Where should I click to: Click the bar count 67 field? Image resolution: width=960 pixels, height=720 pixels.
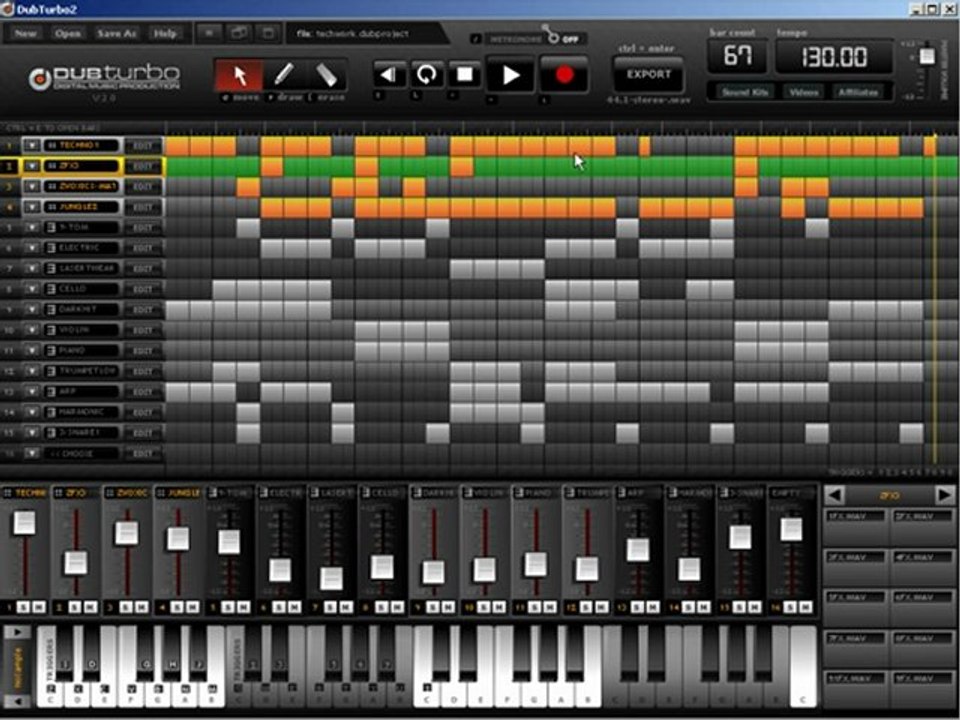click(737, 57)
